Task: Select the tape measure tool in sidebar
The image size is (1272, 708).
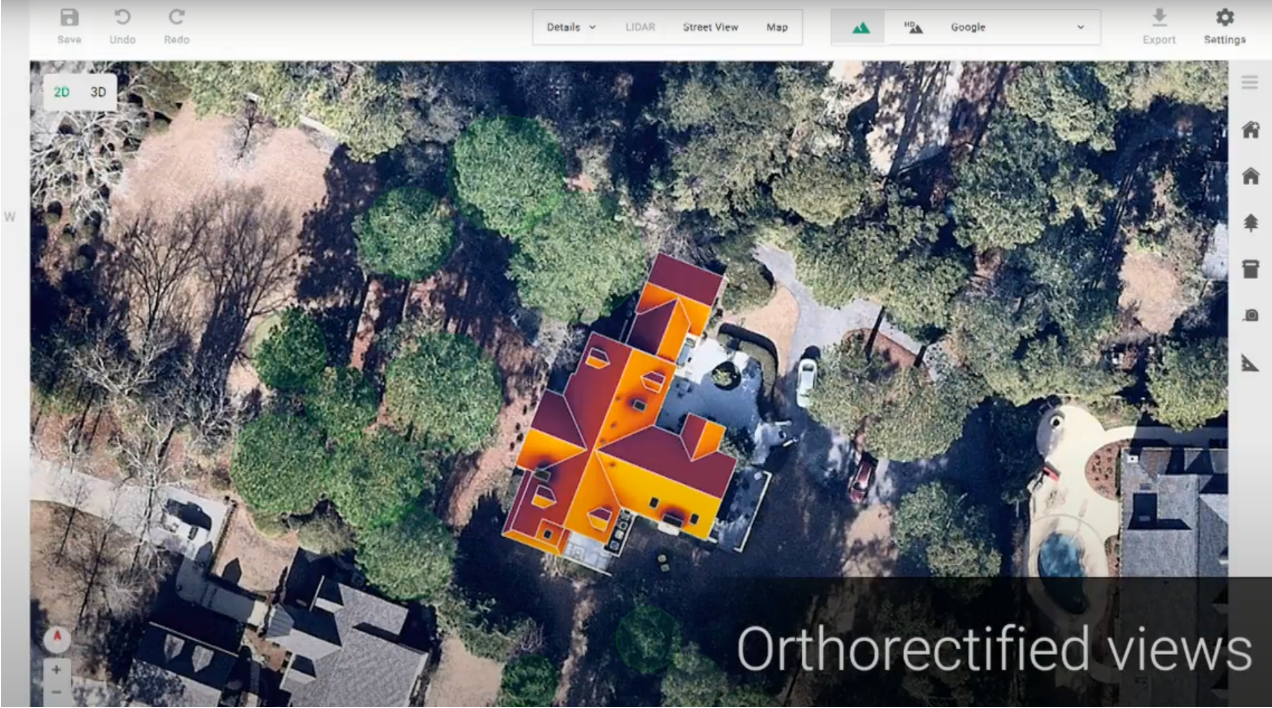Action: coord(1249,315)
